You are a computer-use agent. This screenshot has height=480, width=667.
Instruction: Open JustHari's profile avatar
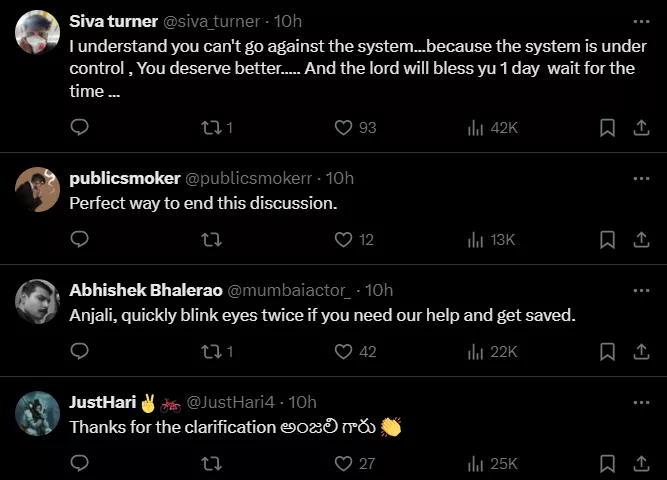click(38, 413)
